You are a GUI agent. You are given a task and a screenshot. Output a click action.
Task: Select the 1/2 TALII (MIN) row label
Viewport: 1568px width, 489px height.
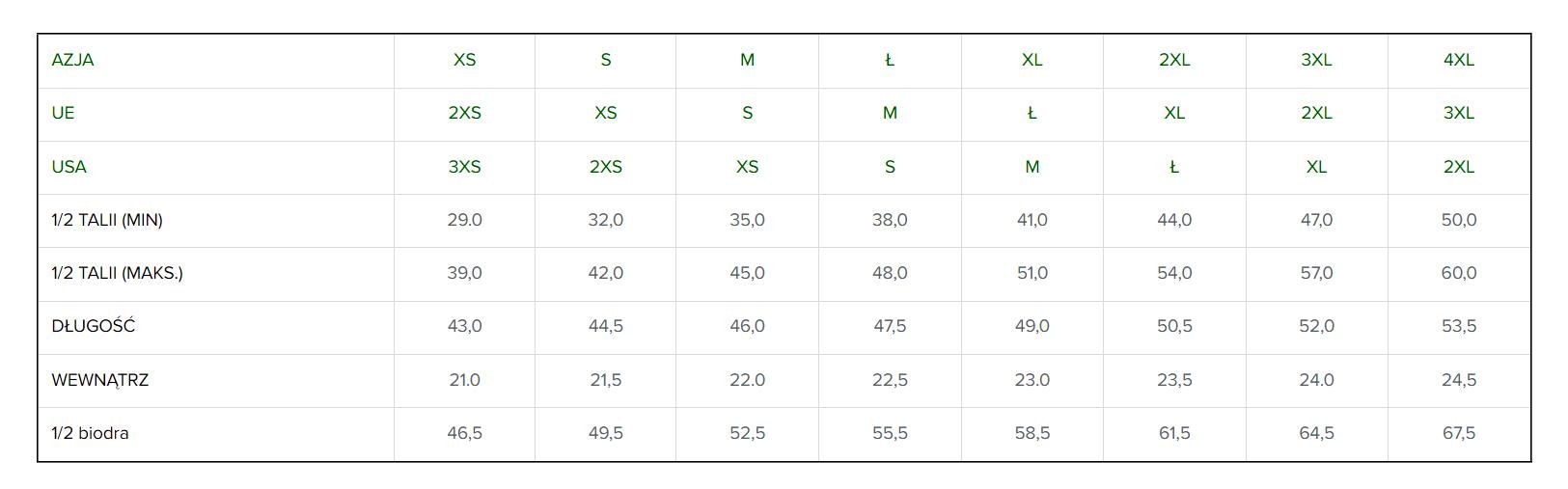[x=107, y=220]
